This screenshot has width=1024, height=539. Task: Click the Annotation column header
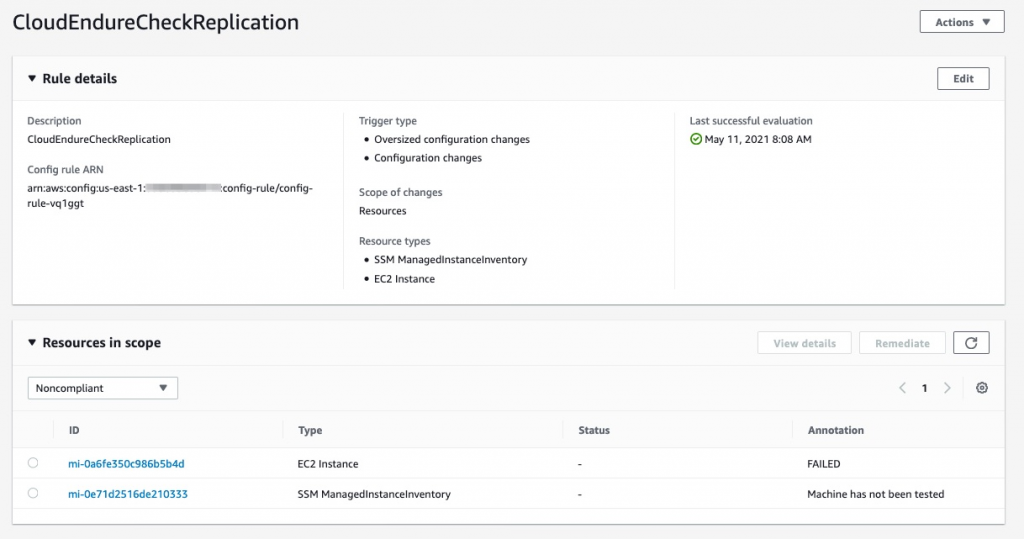tap(835, 430)
